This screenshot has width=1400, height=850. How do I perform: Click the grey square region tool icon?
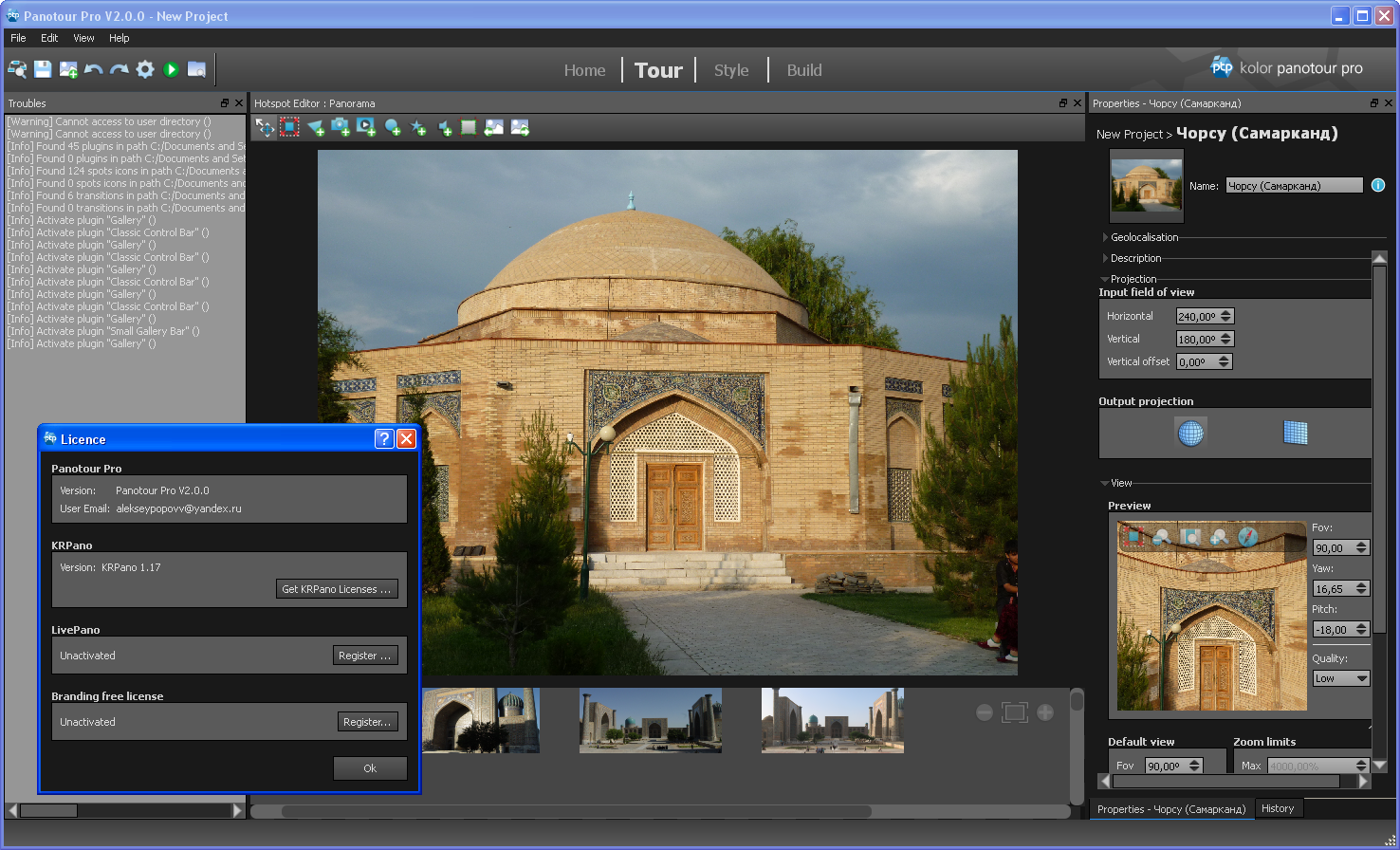[x=469, y=127]
